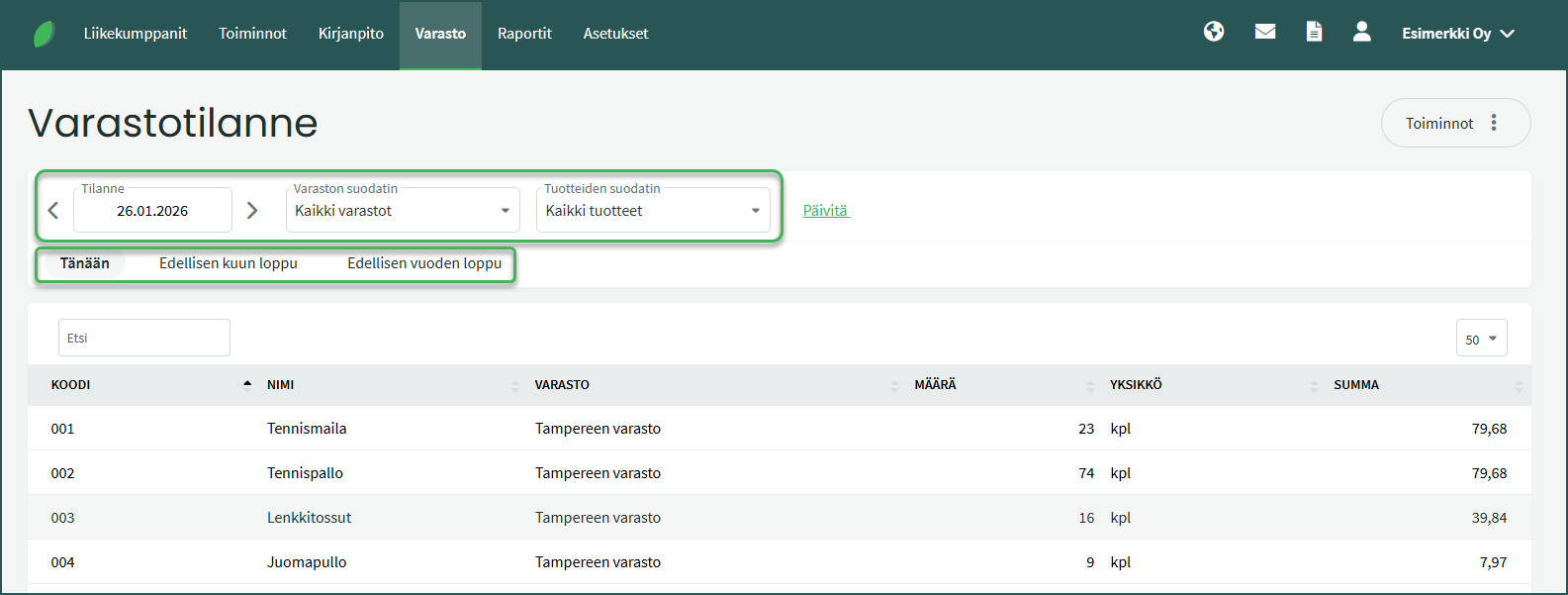
Task: Open the user profile icon
Action: coord(1362,32)
